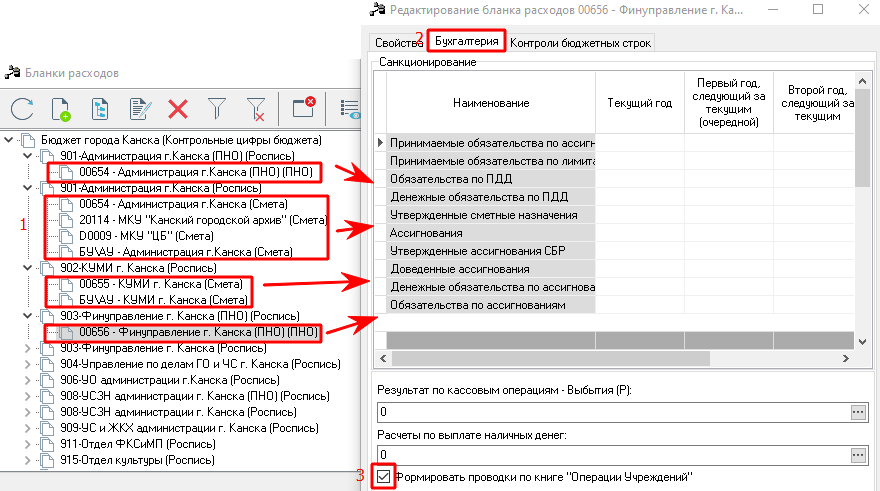The image size is (880, 491).
Task: Click the Первый год, следующий за текущим header
Action: 729,103
